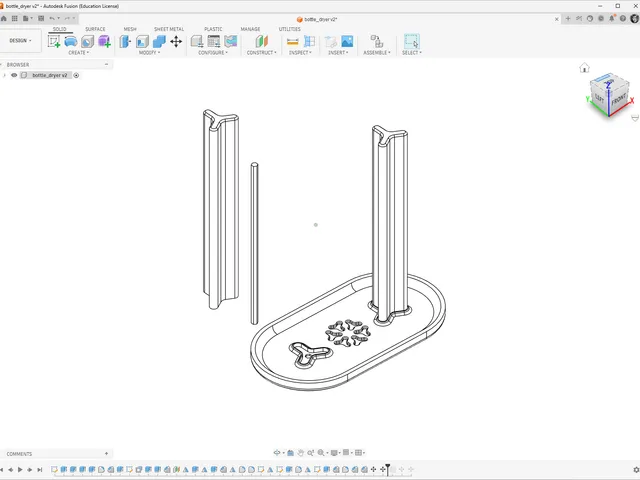Click the LEFT face of ViewCube
This screenshot has width=640, height=480.
coord(599,97)
